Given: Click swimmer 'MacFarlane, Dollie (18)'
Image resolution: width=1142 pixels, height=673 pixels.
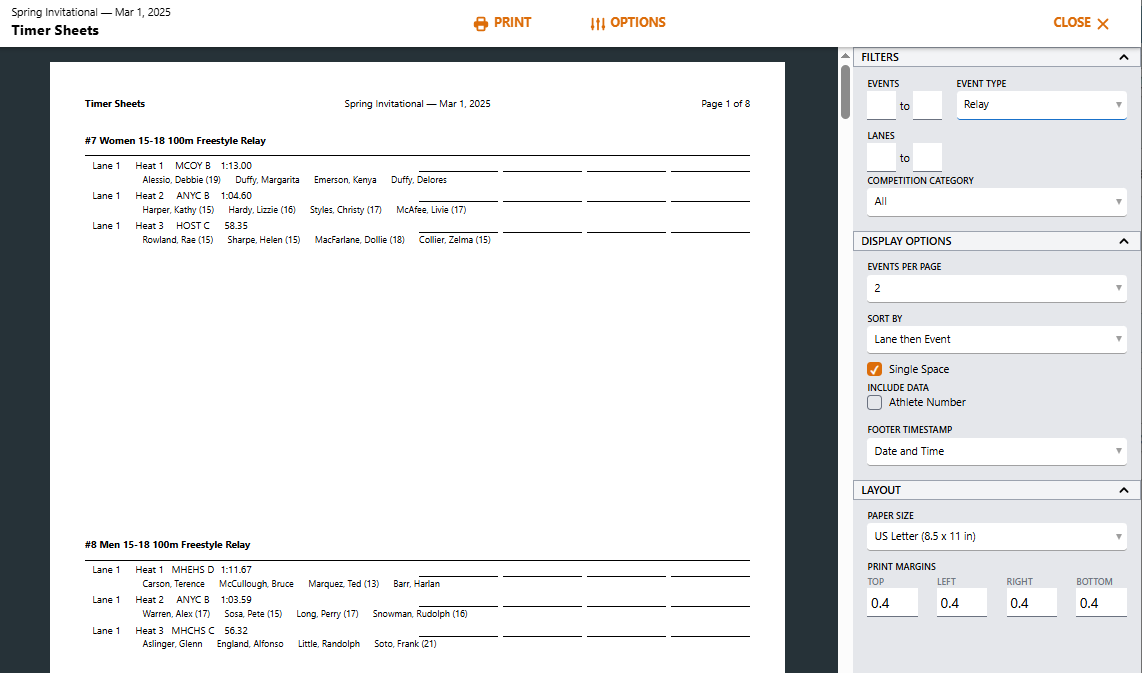Looking at the screenshot, I should [x=359, y=240].
